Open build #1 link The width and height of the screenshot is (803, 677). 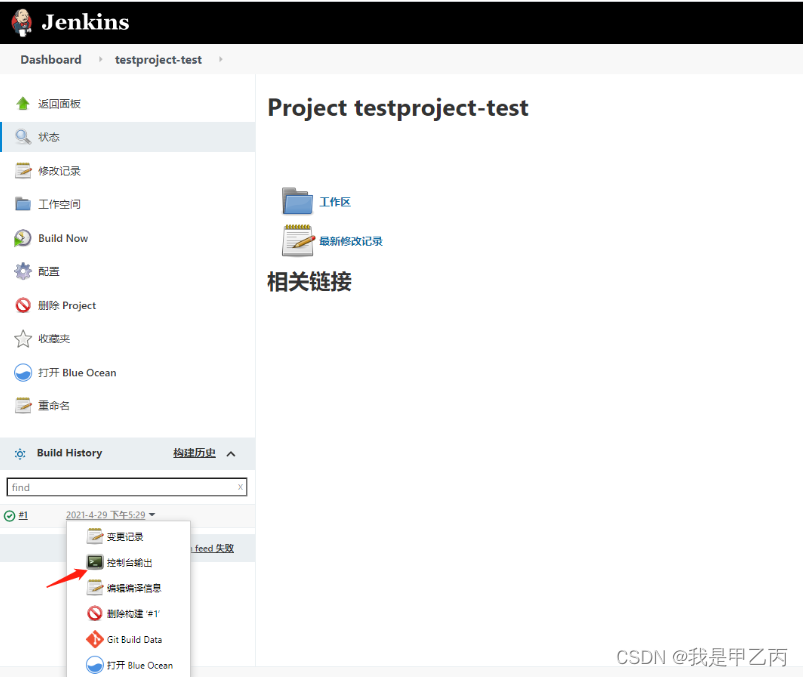[x=23, y=515]
